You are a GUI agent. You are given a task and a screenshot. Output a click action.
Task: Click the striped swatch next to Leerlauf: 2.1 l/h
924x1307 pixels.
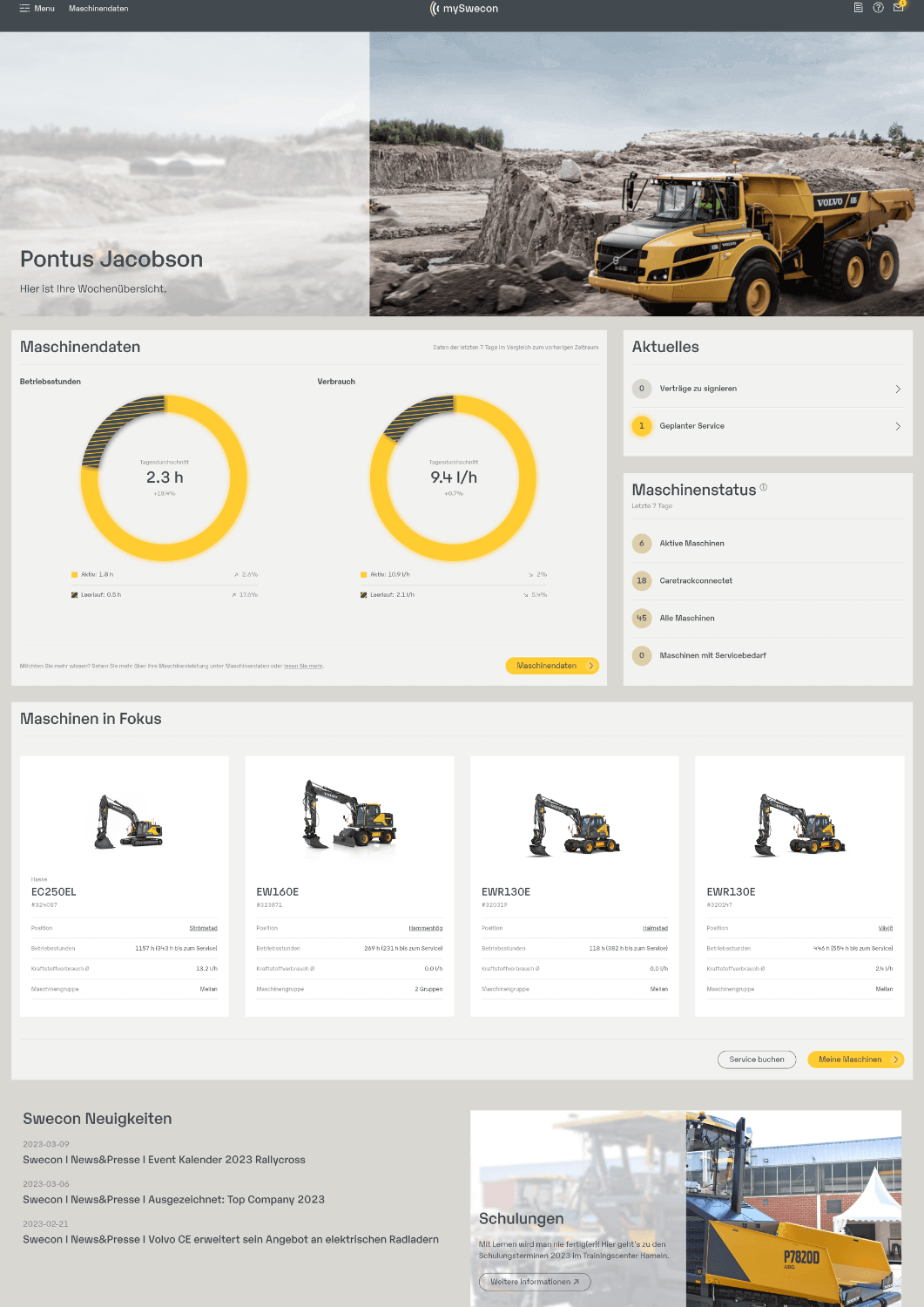(363, 595)
